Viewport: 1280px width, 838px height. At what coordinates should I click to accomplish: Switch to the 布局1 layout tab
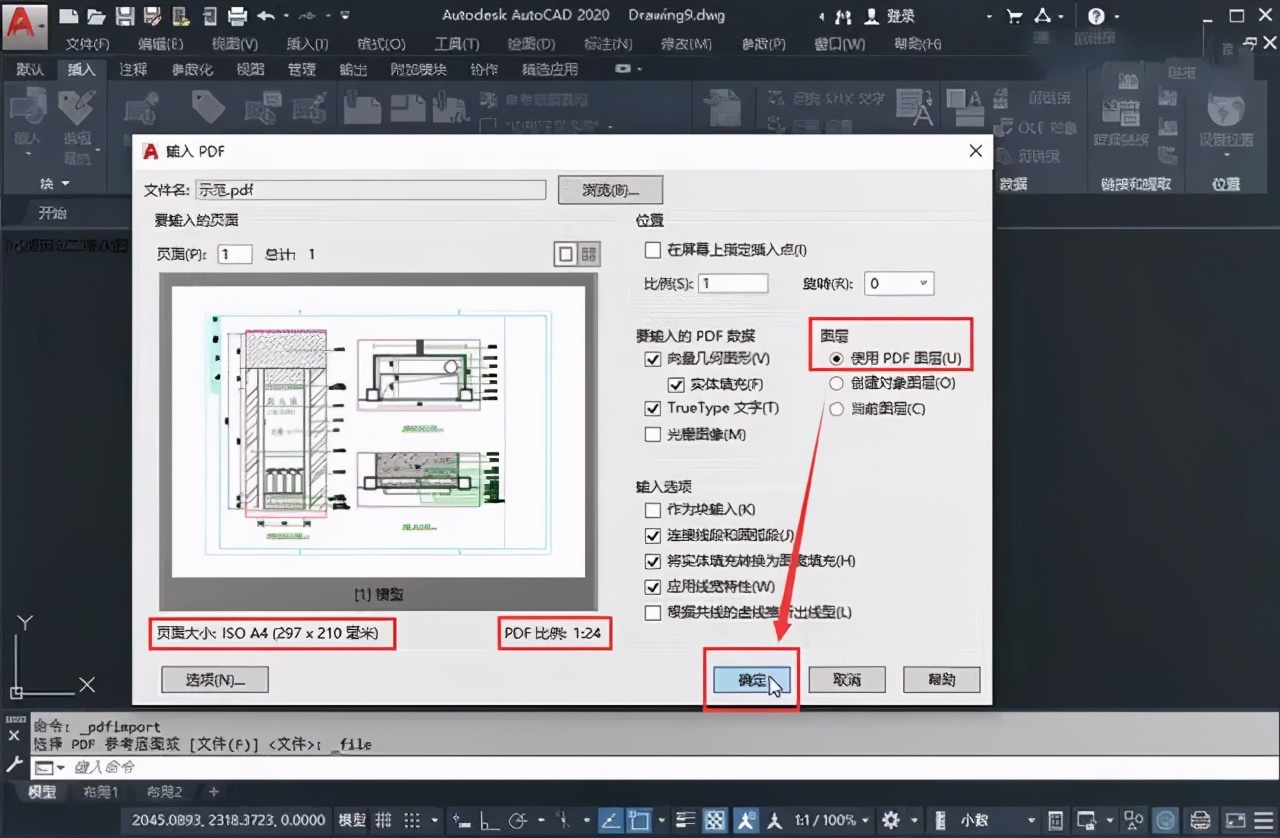tap(99, 792)
